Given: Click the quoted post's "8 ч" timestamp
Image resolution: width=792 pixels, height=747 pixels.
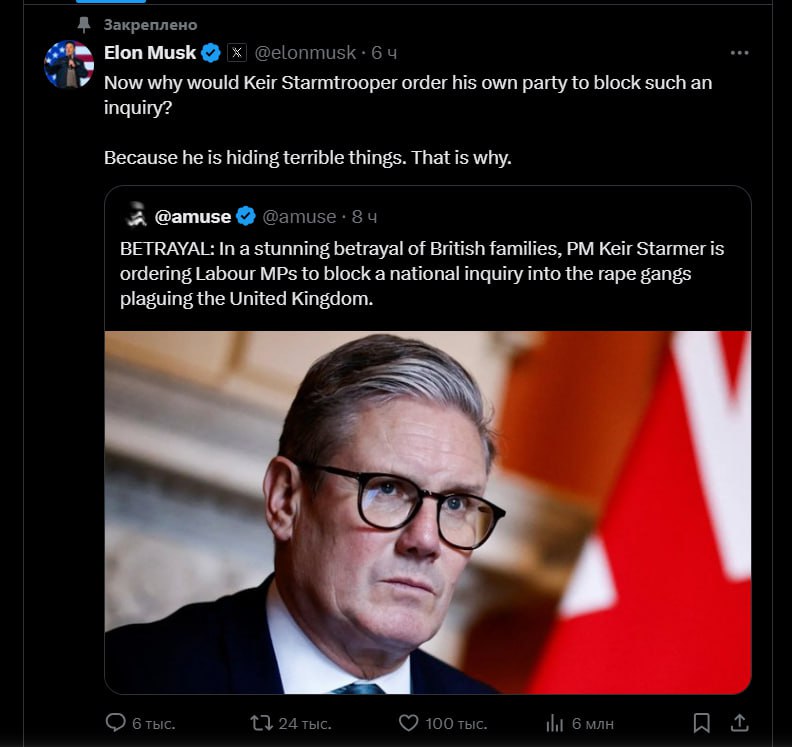Looking at the screenshot, I should [364, 216].
